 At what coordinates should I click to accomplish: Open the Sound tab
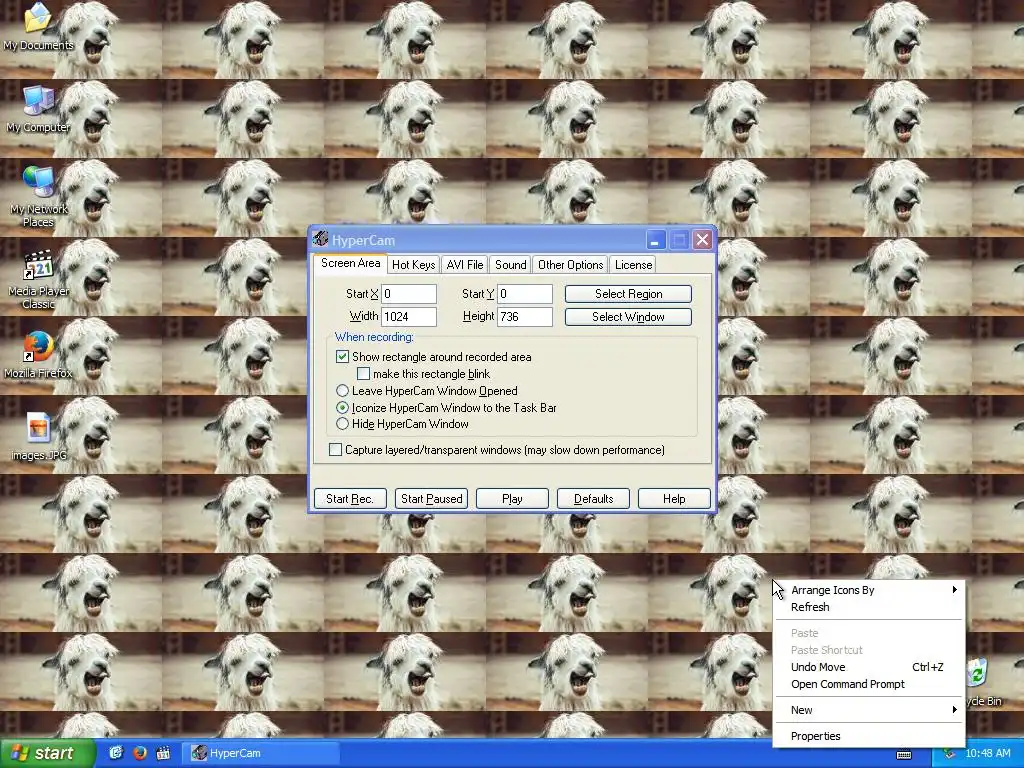(510, 264)
